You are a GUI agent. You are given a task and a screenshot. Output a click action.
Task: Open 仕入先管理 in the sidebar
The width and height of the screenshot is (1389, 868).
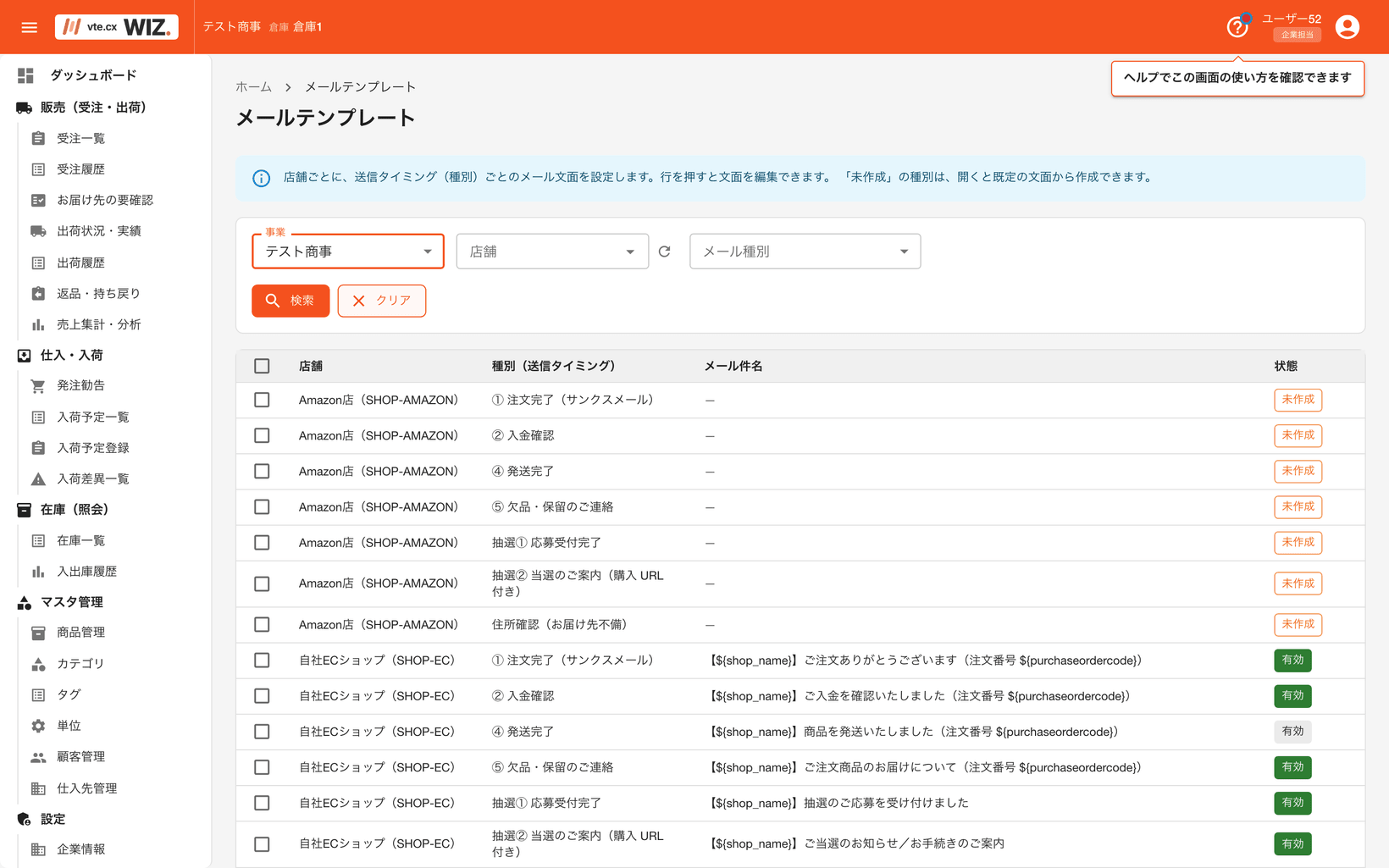pyautogui.click(x=86, y=788)
